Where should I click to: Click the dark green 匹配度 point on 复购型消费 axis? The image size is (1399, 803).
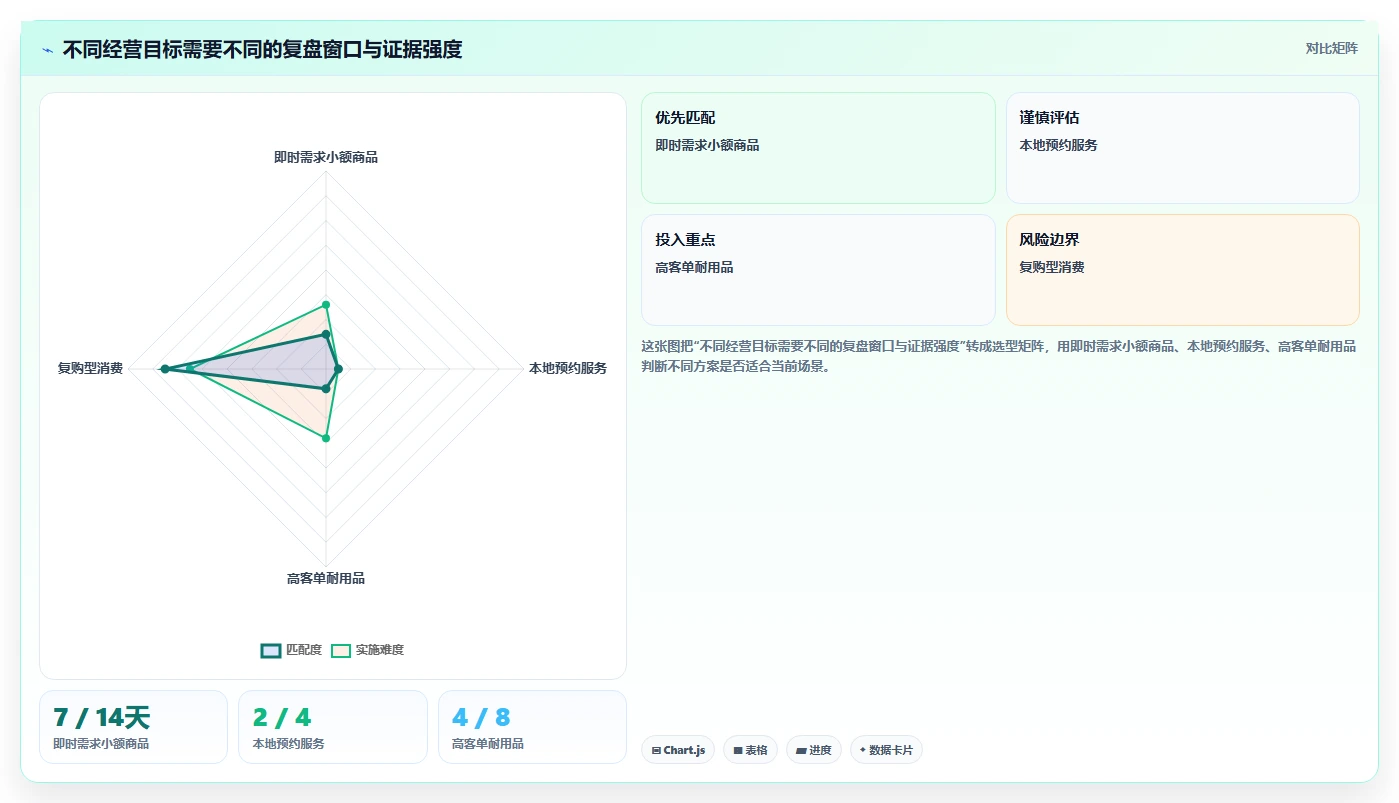pyautogui.click(x=164, y=369)
